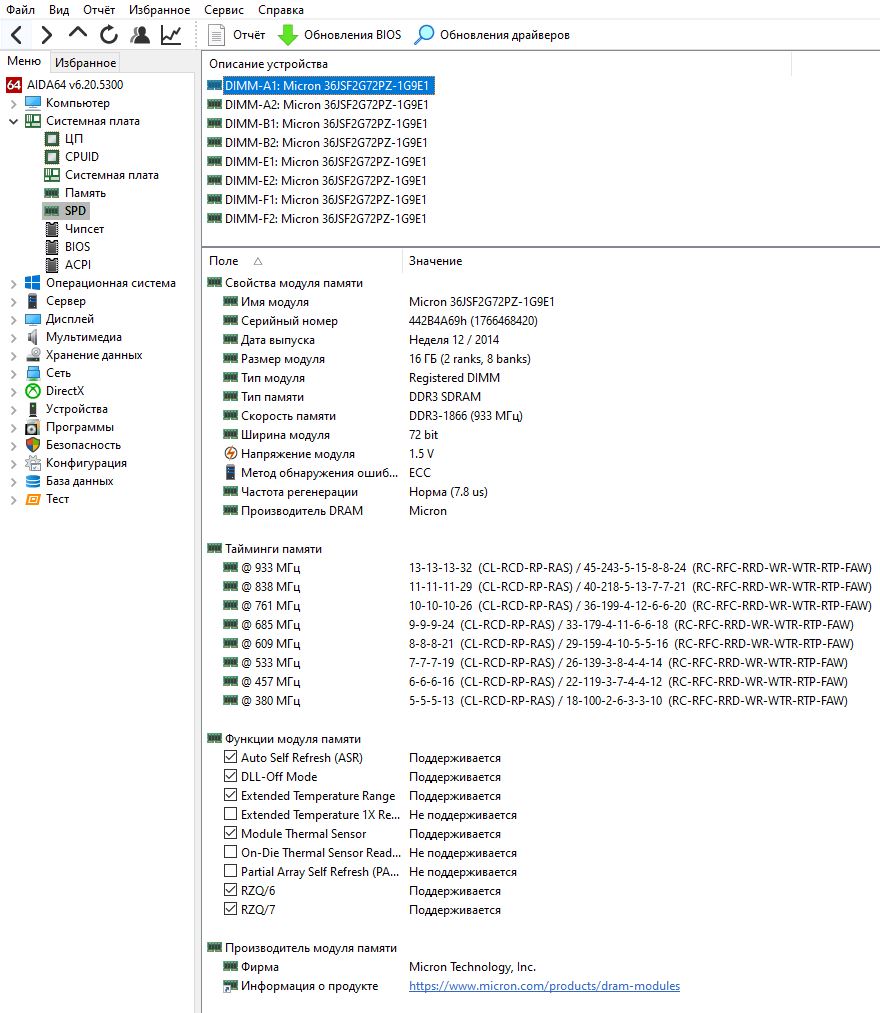Click the Безопасность shield icon
Viewport: 880px width, 1013px height.
pos(33,445)
